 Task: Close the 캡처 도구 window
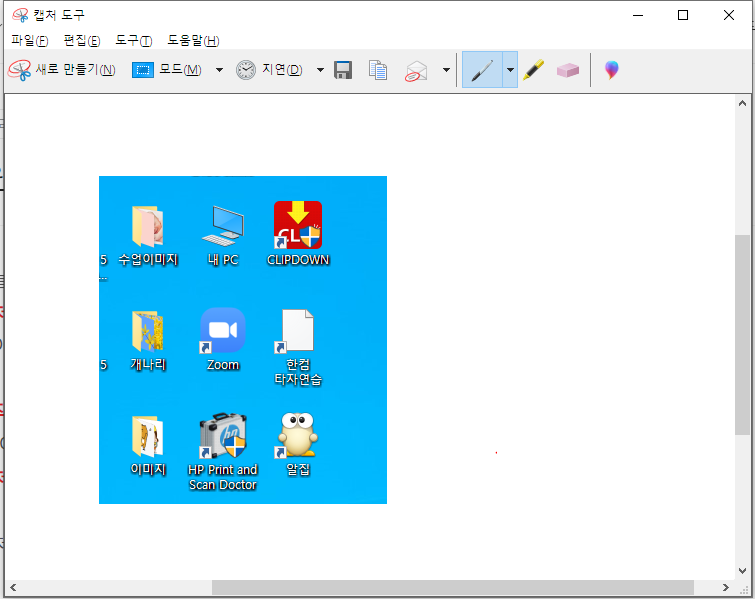(729, 15)
